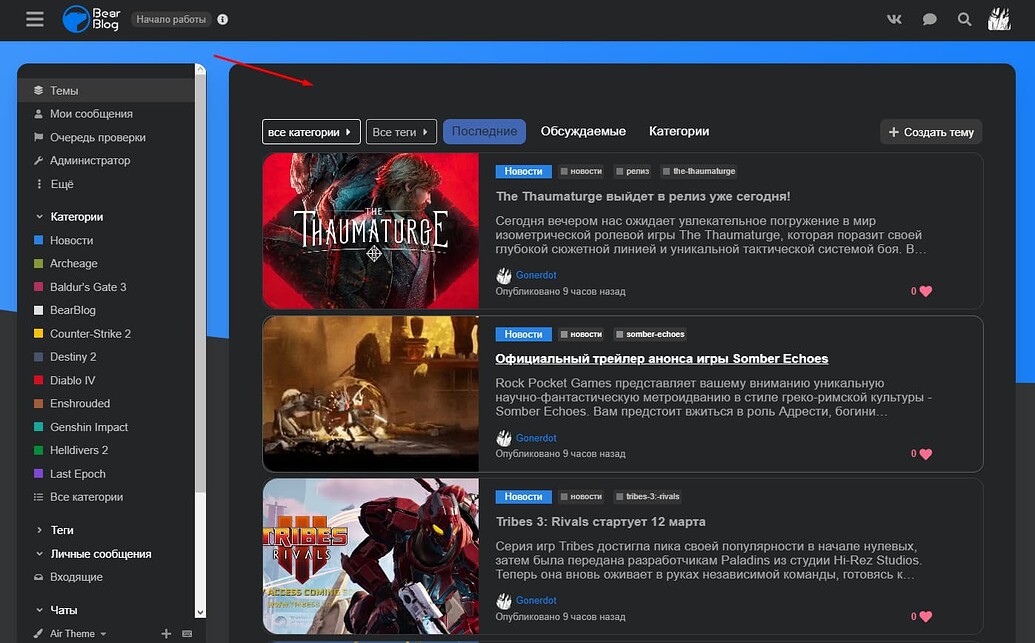Switch to the Обсуждаемые tab
This screenshot has width=1035, height=643.
coord(583,131)
